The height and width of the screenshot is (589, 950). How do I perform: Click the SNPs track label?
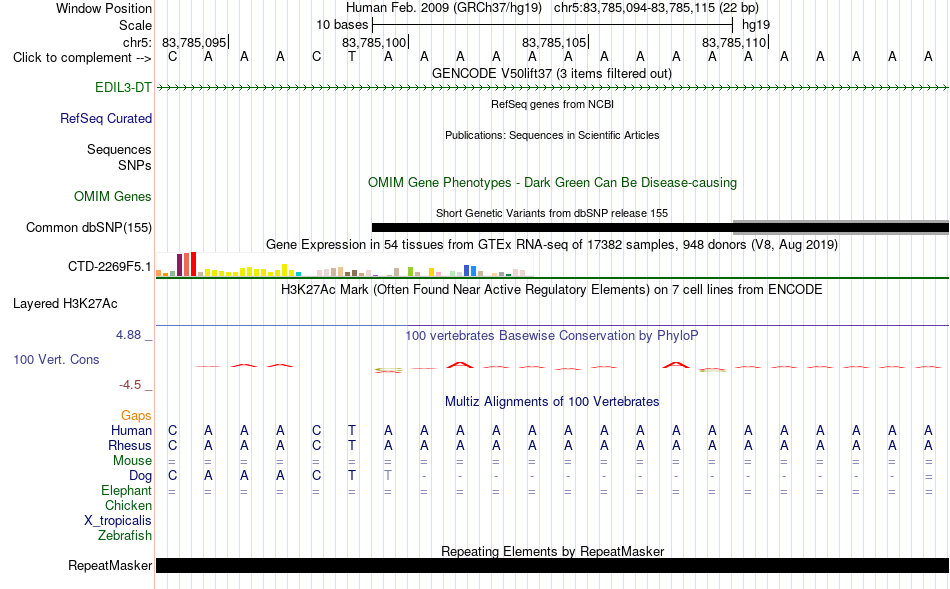tap(135, 165)
